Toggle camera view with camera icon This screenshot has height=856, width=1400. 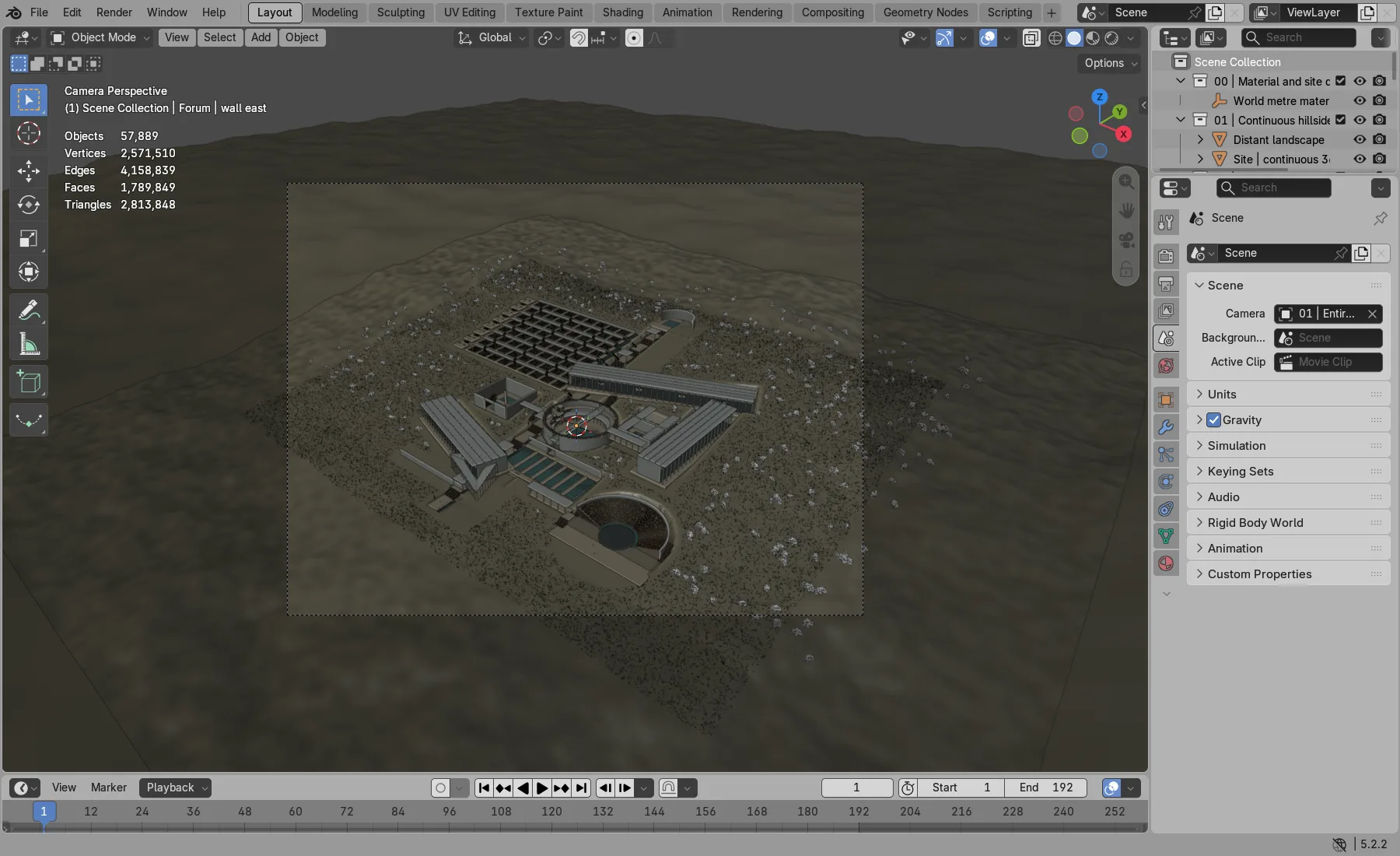1126,240
